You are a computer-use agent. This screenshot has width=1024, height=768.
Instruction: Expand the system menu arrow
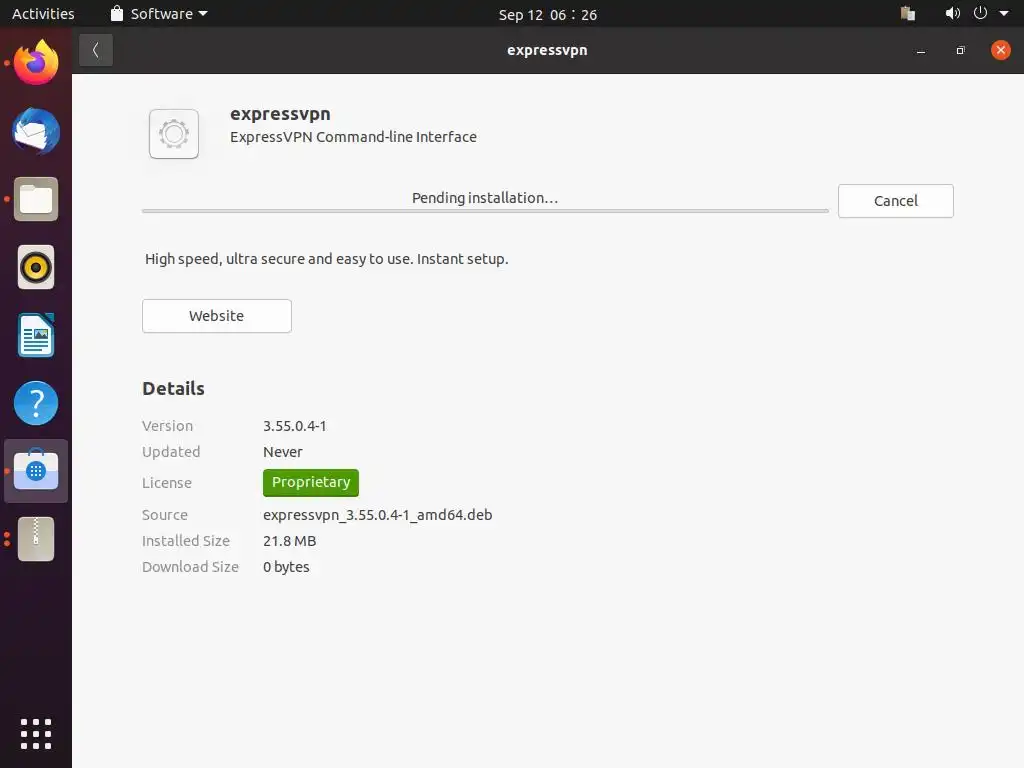click(1004, 14)
